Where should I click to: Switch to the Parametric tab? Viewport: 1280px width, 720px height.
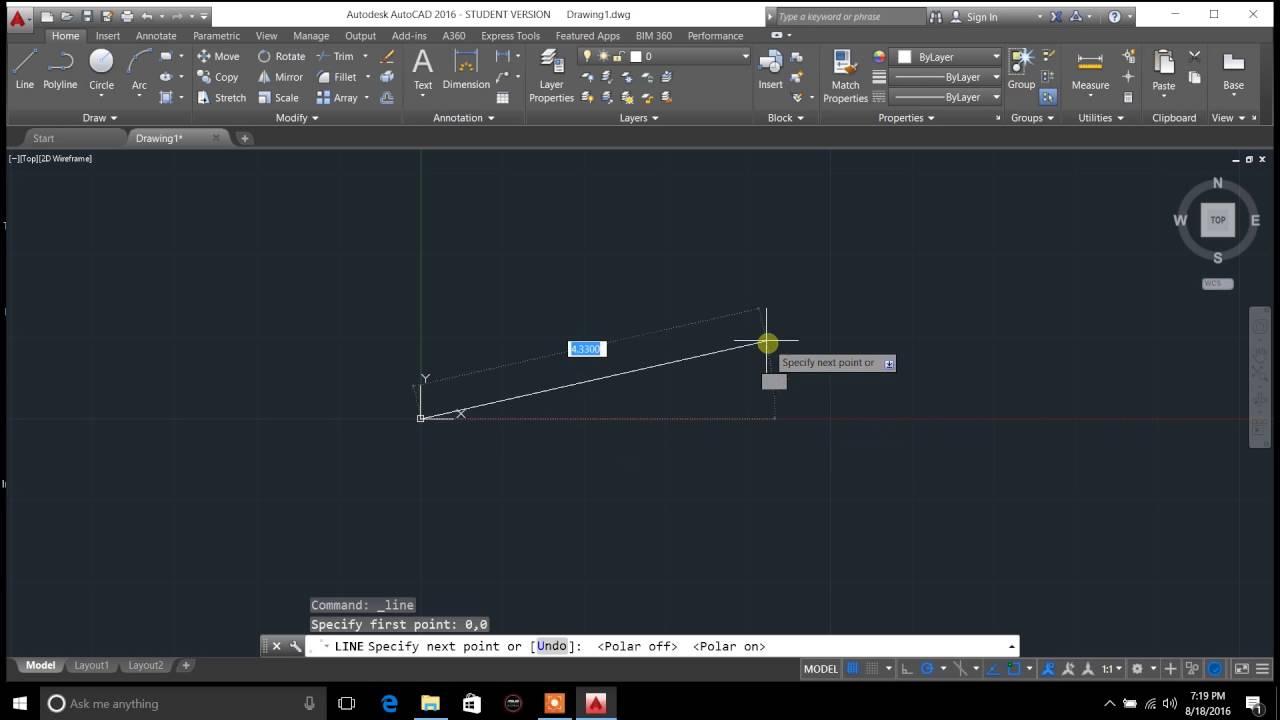click(x=217, y=36)
